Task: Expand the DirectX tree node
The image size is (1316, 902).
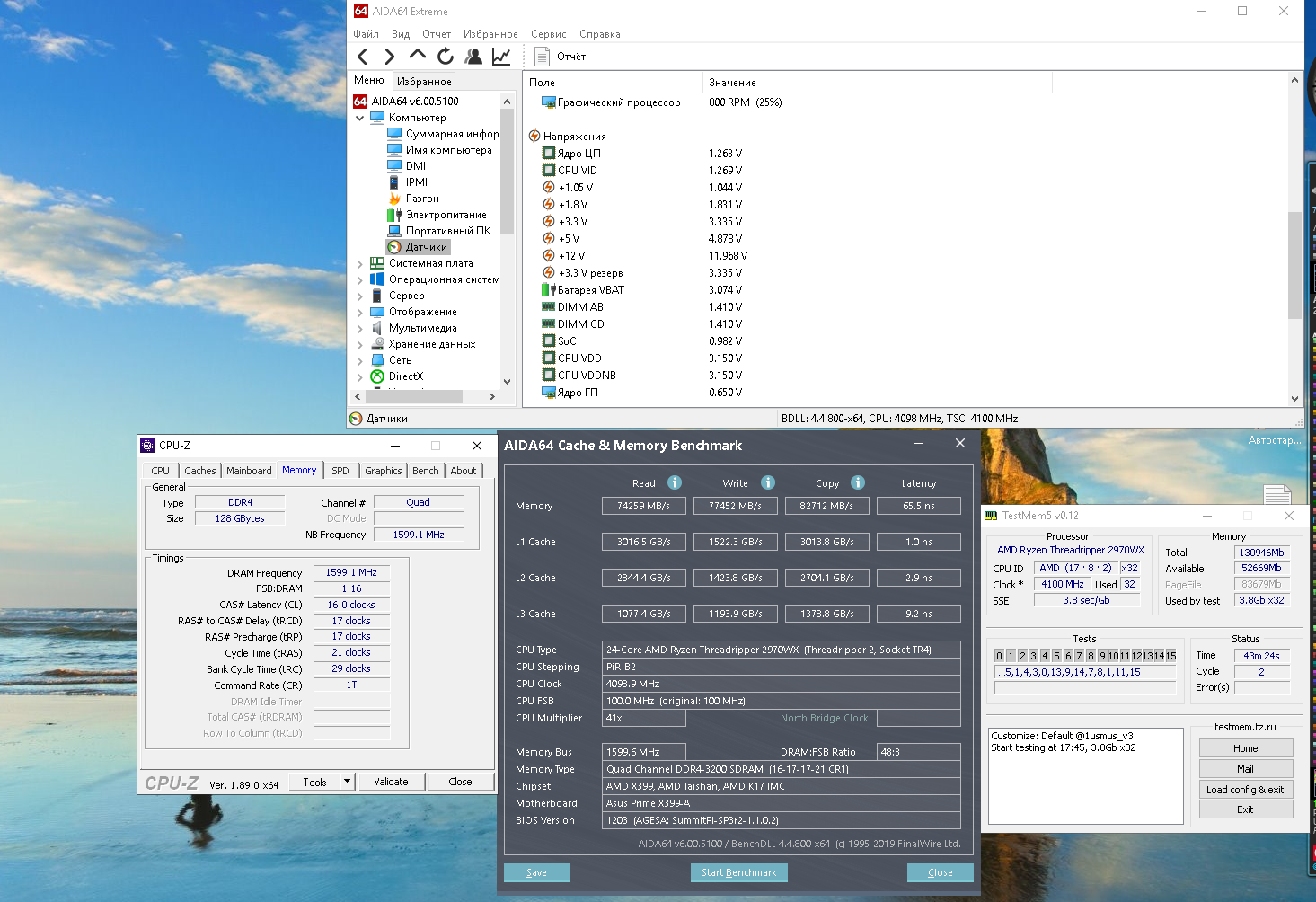Action: point(360,377)
